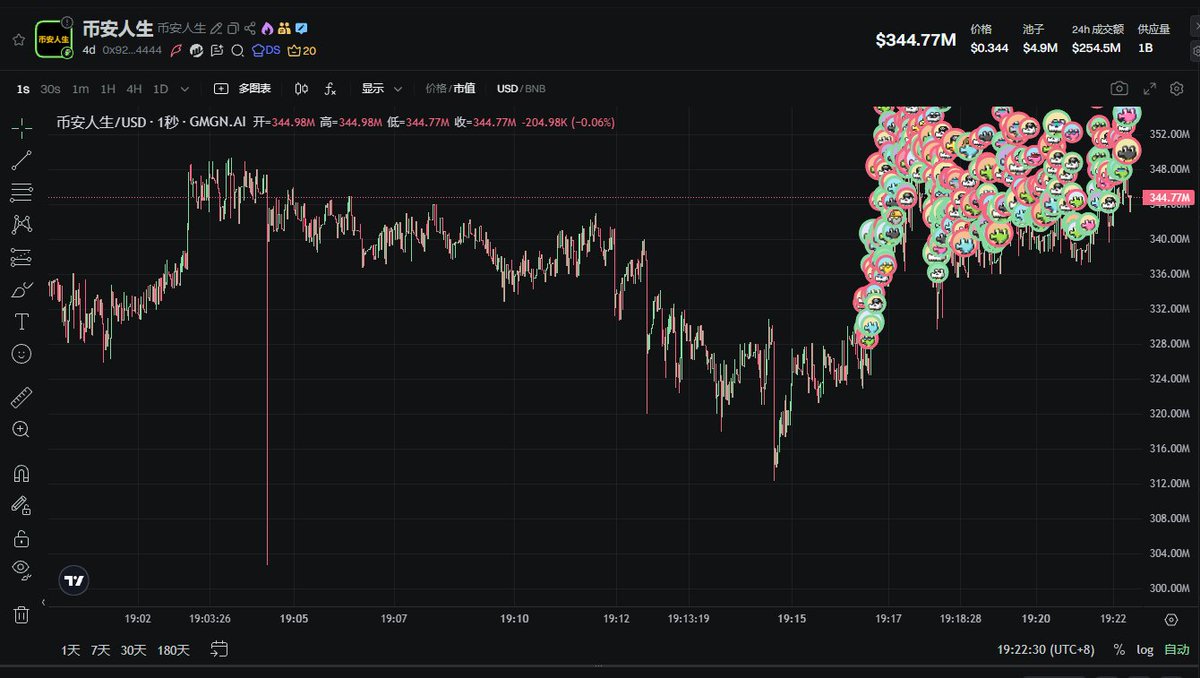The height and width of the screenshot is (678, 1200).
Task: Search the token with magnifier icon
Action: pyautogui.click(x=237, y=51)
